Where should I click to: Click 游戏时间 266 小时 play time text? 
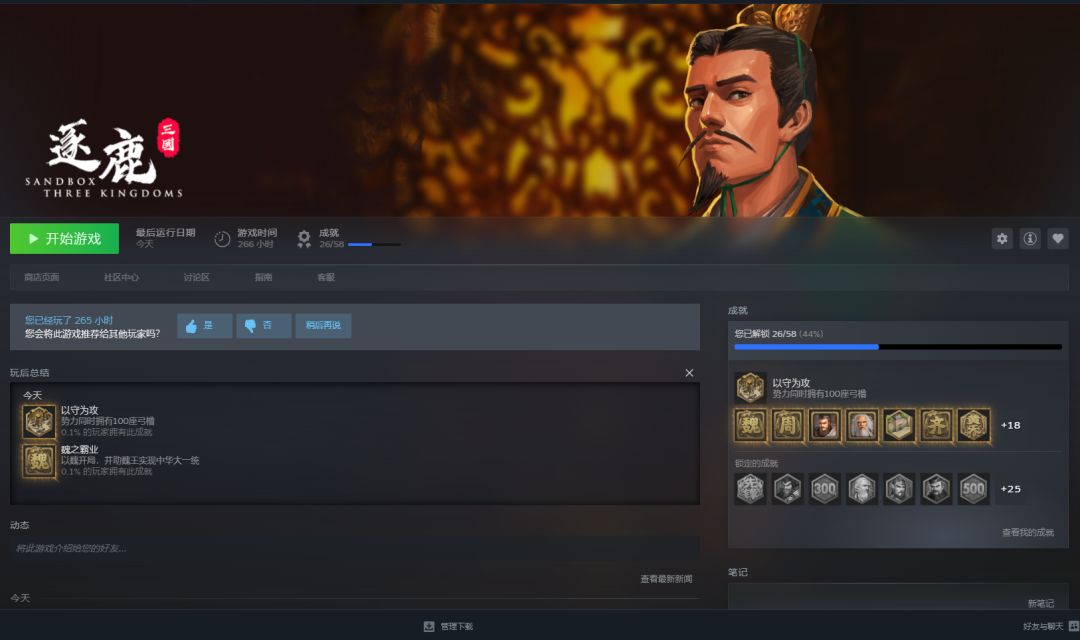(x=257, y=238)
